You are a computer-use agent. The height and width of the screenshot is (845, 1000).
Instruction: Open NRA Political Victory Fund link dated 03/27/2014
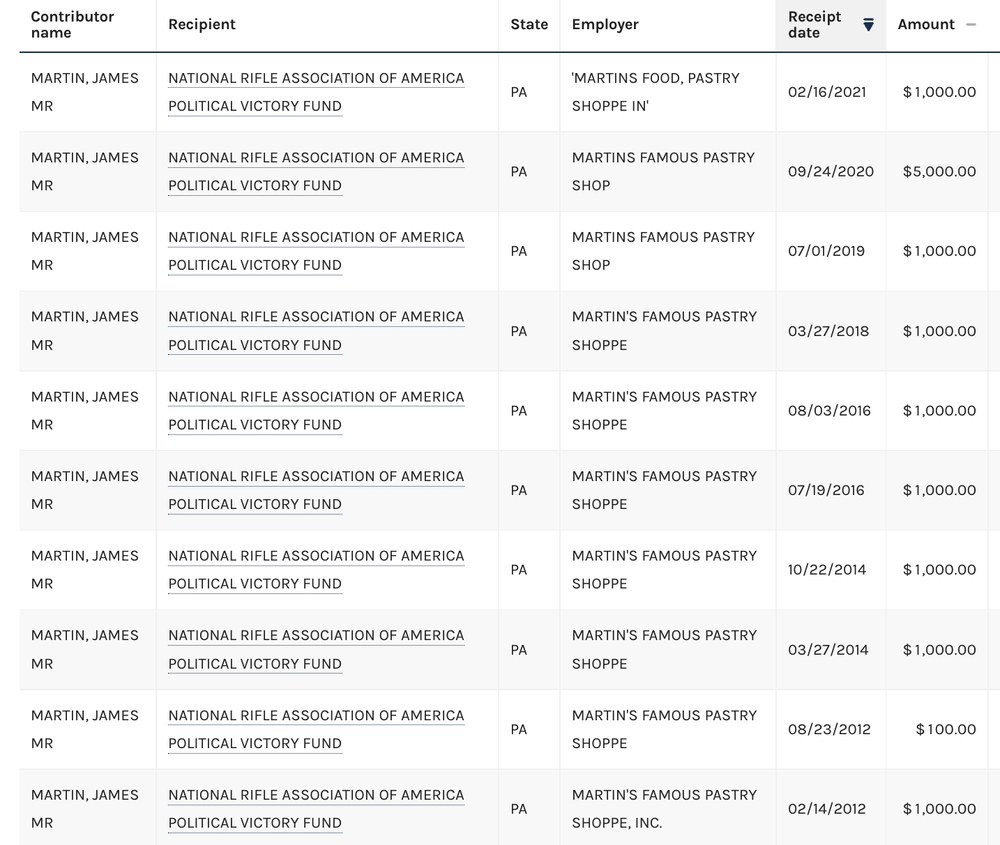pyautogui.click(x=316, y=650)
